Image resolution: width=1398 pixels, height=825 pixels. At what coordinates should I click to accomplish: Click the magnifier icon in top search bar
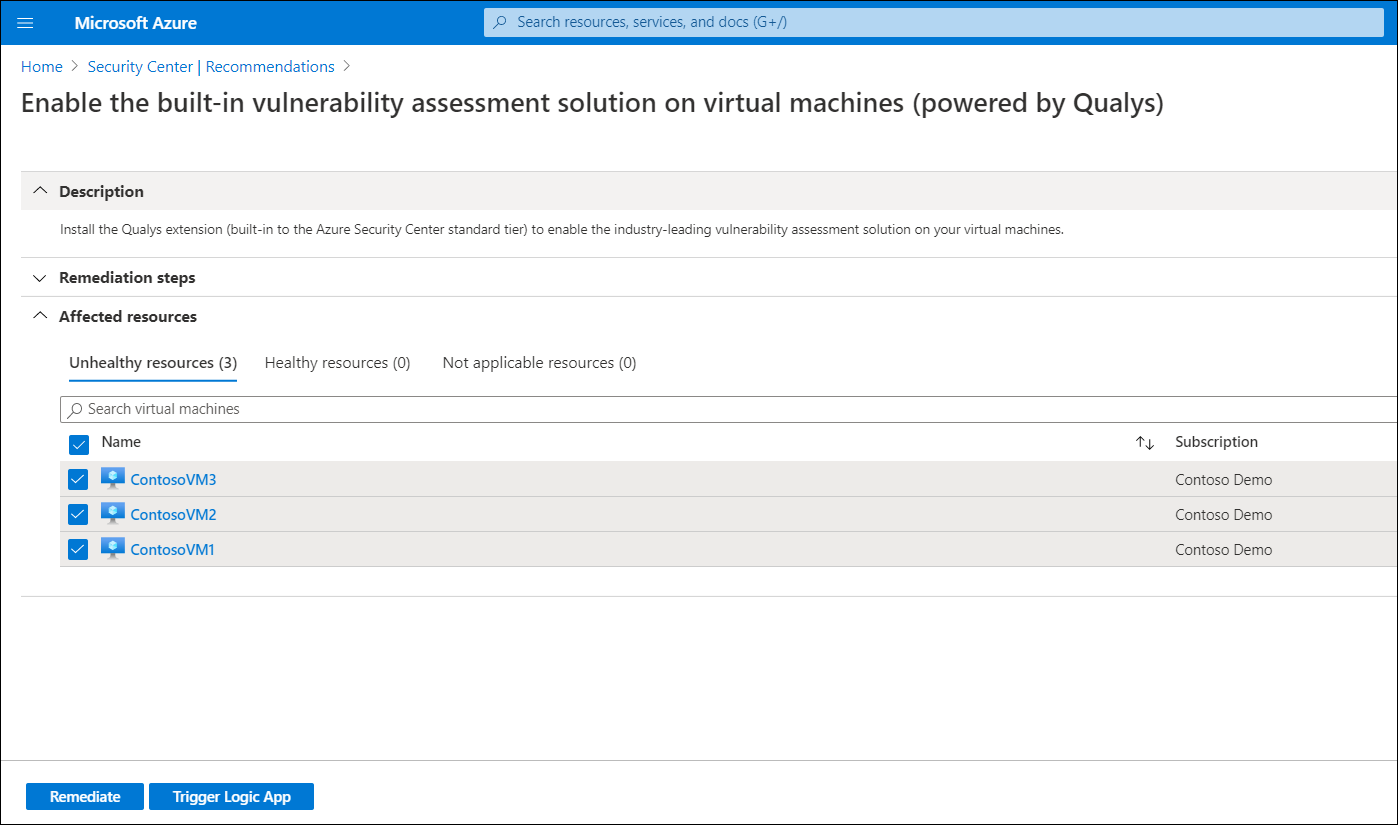[x=500, y=22]
